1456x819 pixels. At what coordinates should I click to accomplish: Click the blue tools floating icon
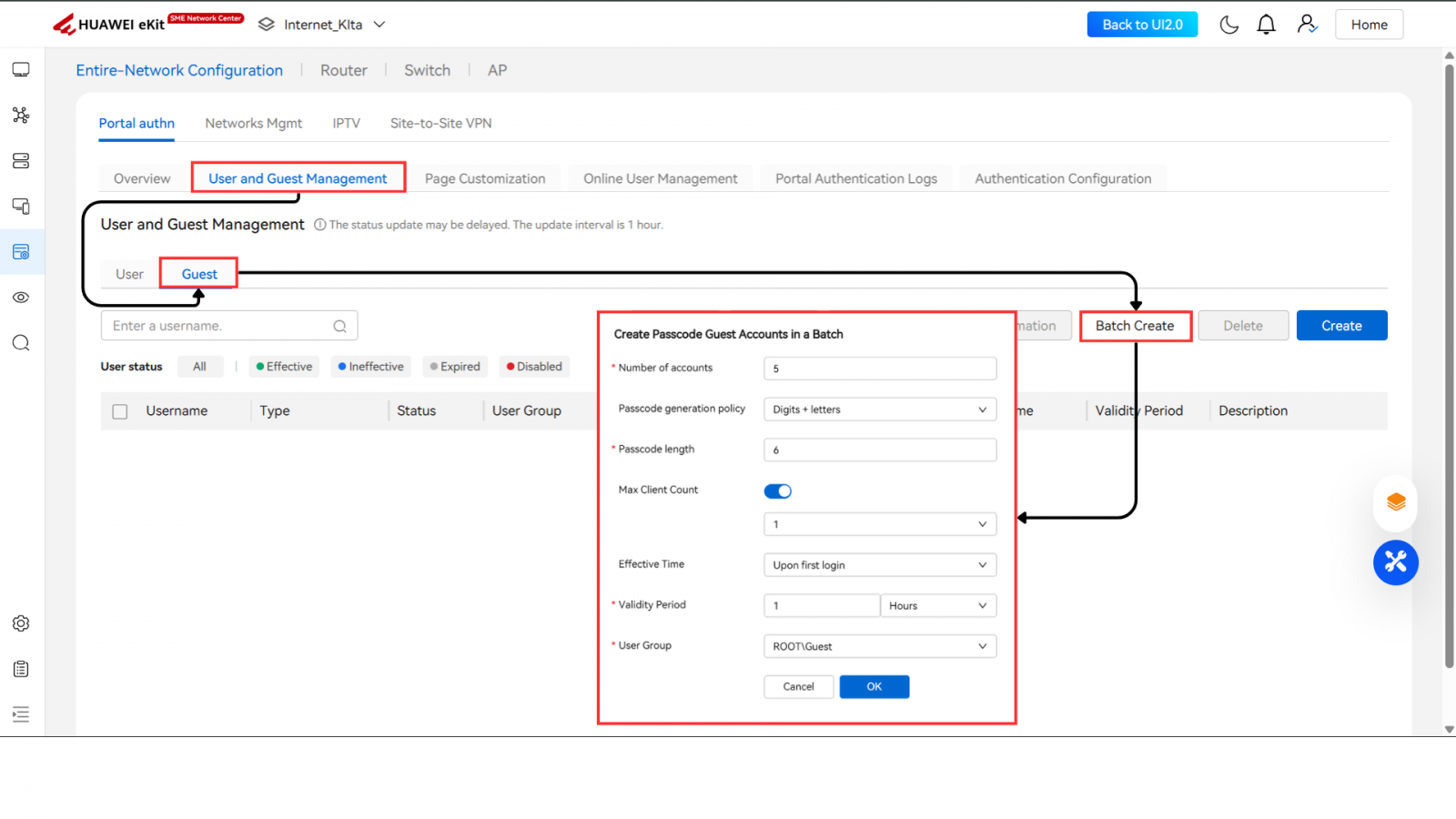(x=1395, y=562)
